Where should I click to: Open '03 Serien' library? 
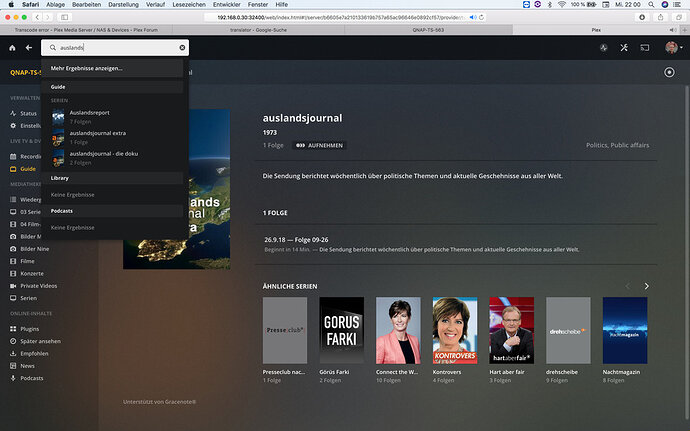coord(25,212)
